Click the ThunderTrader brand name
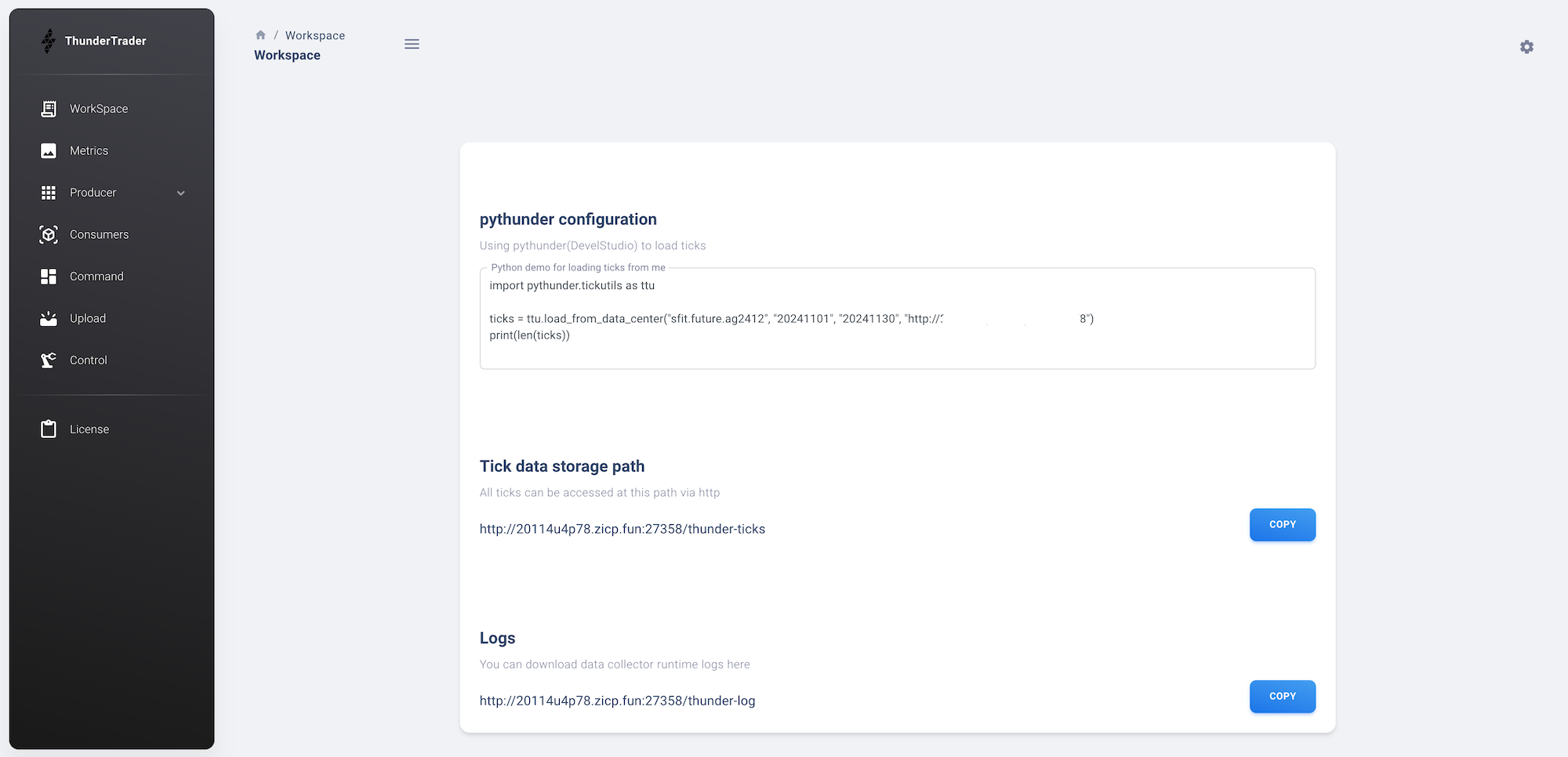 (x=106, y=41)
